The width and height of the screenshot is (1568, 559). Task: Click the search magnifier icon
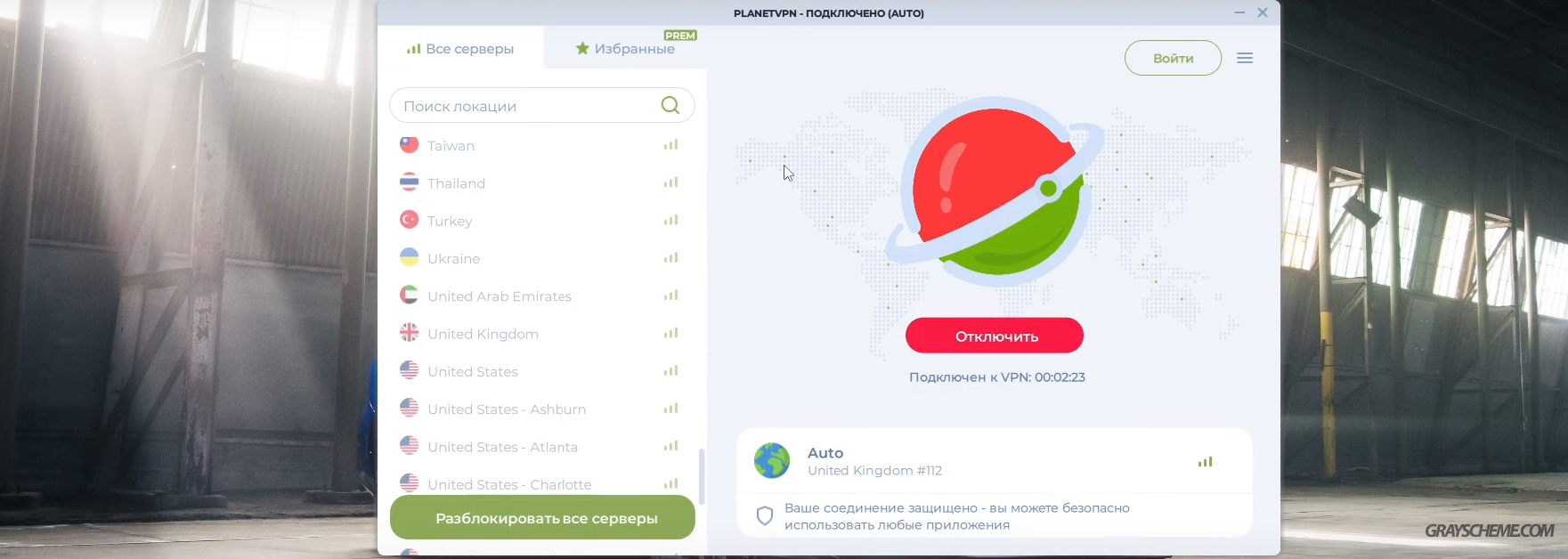click(x=670, y=105)
